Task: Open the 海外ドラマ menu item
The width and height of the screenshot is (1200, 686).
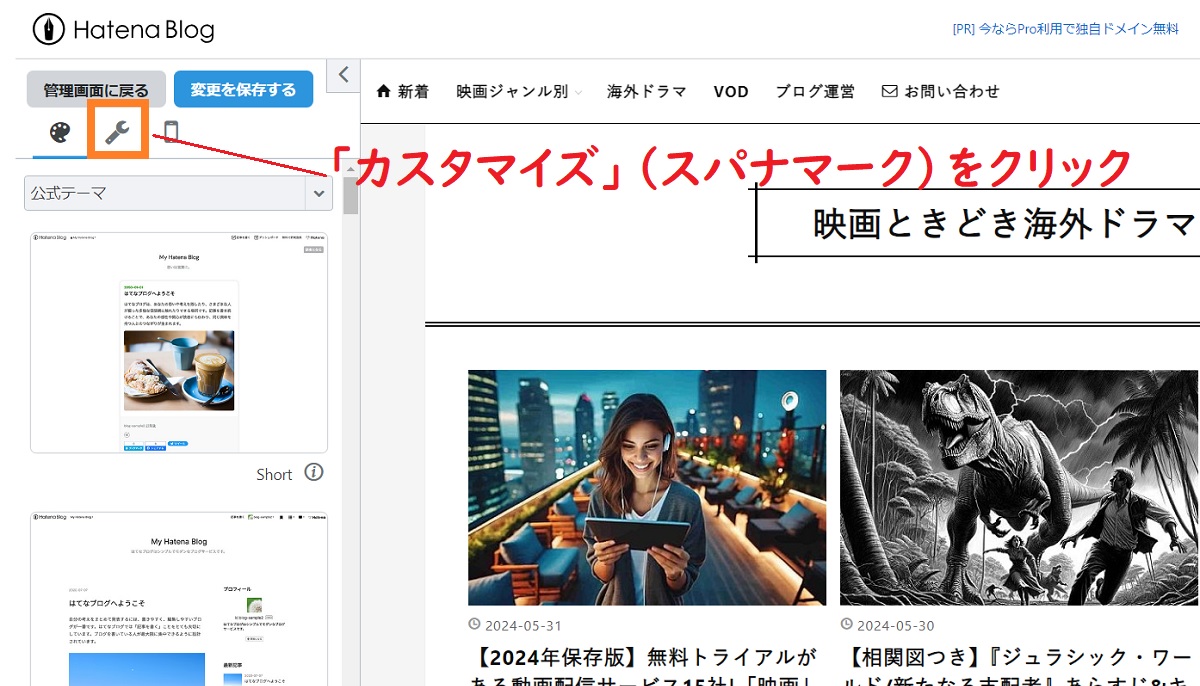Action: click(x=646, y=91)
